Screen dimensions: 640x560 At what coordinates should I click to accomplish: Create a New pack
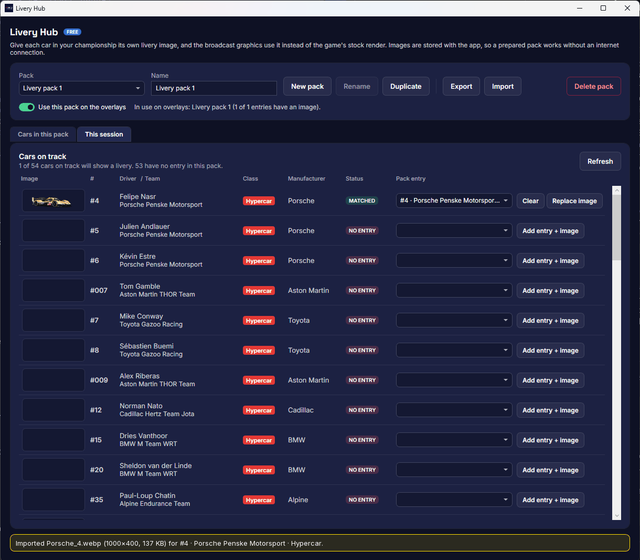tap(307, 87)
